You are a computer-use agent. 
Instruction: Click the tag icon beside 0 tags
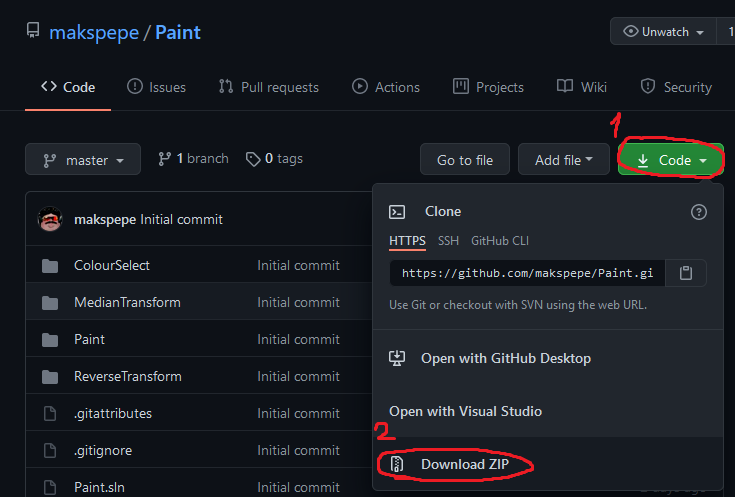(x=253, y=159)
